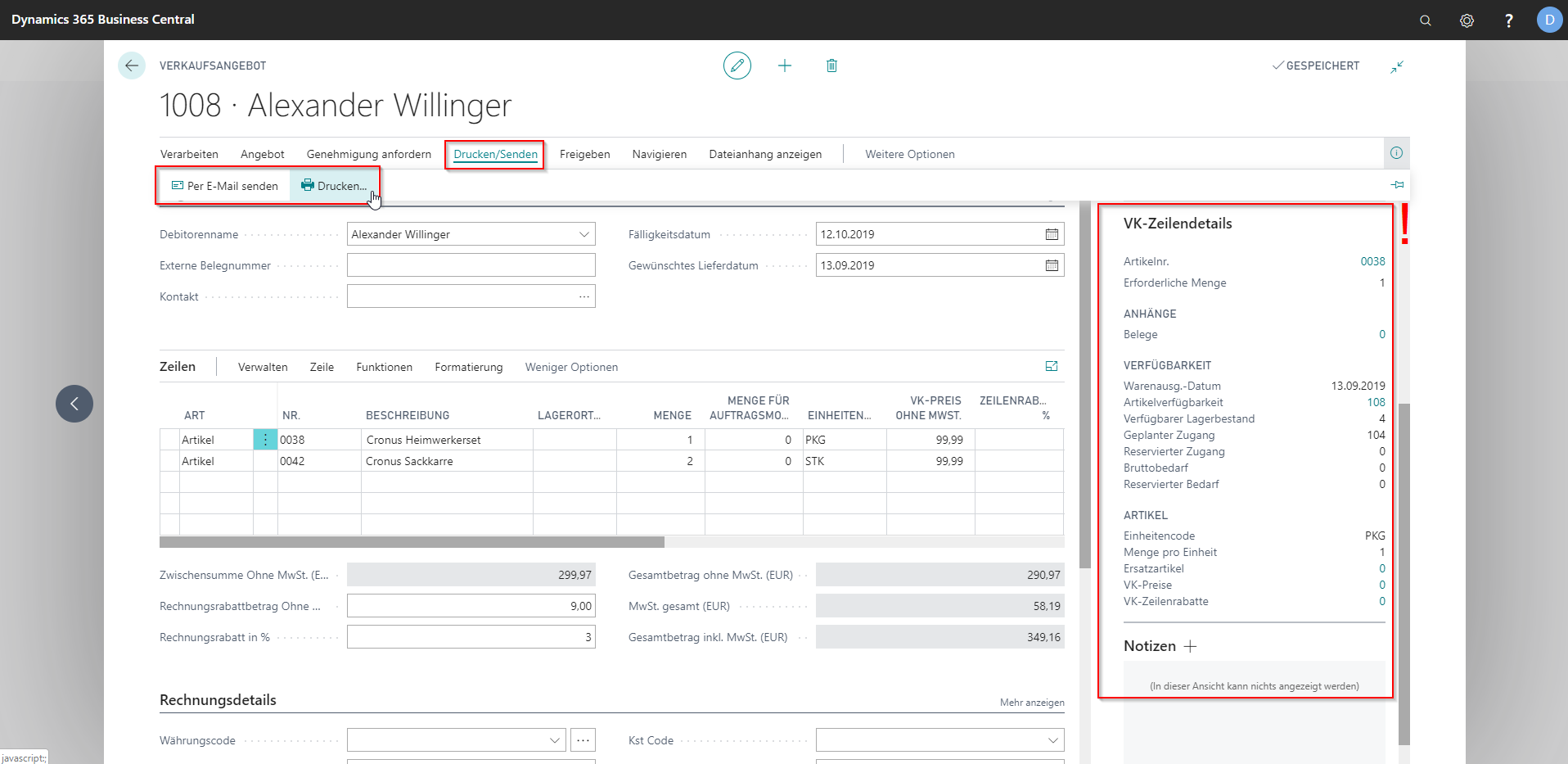Click the back arrow button
The width and height of the screenshot is (1568, 764).
point(132,66)
